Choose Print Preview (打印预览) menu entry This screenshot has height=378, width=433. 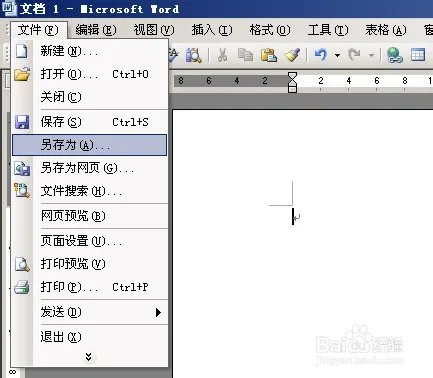click(89, 264)
